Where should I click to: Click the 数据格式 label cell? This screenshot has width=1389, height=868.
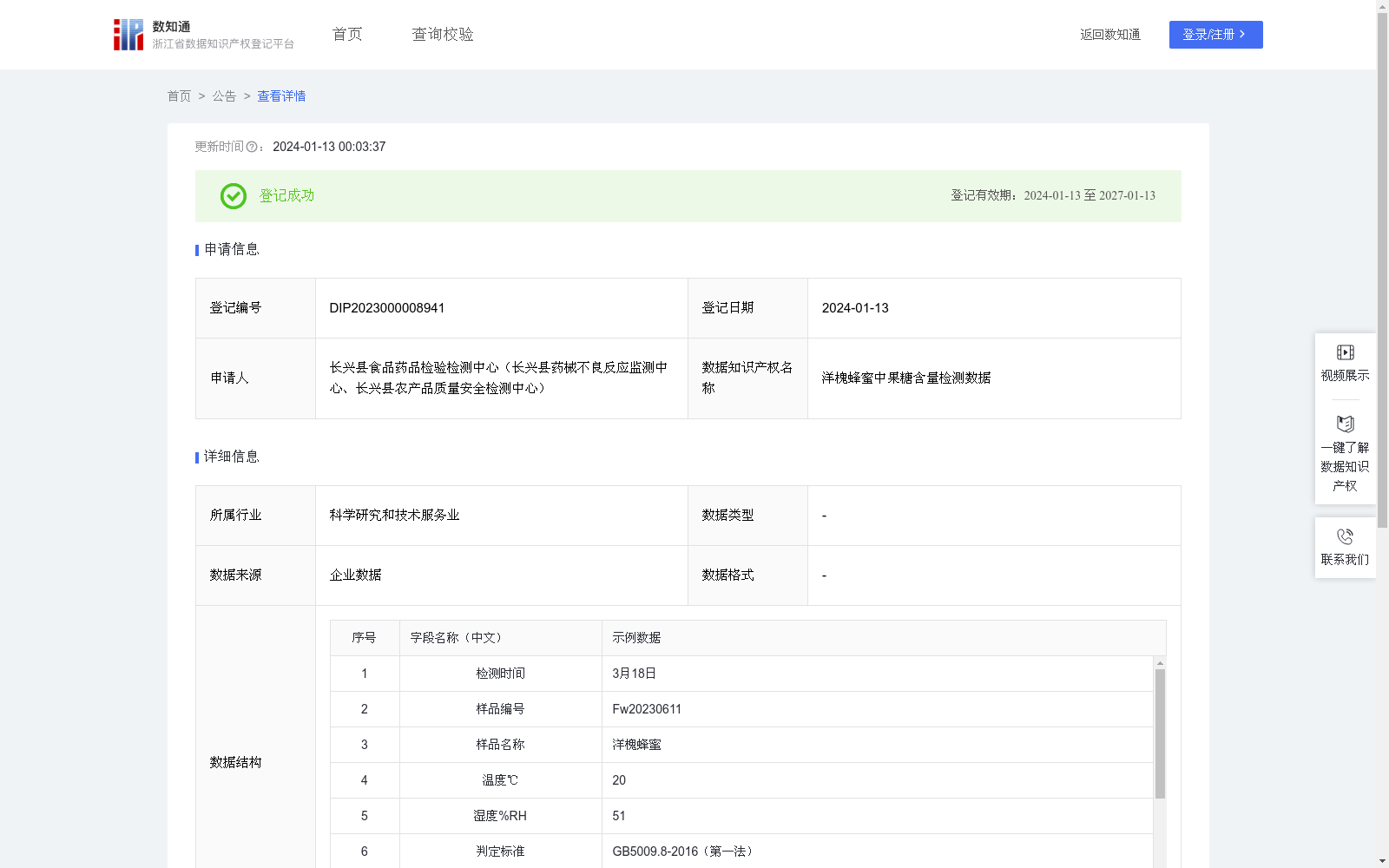[x=747, y=575]
